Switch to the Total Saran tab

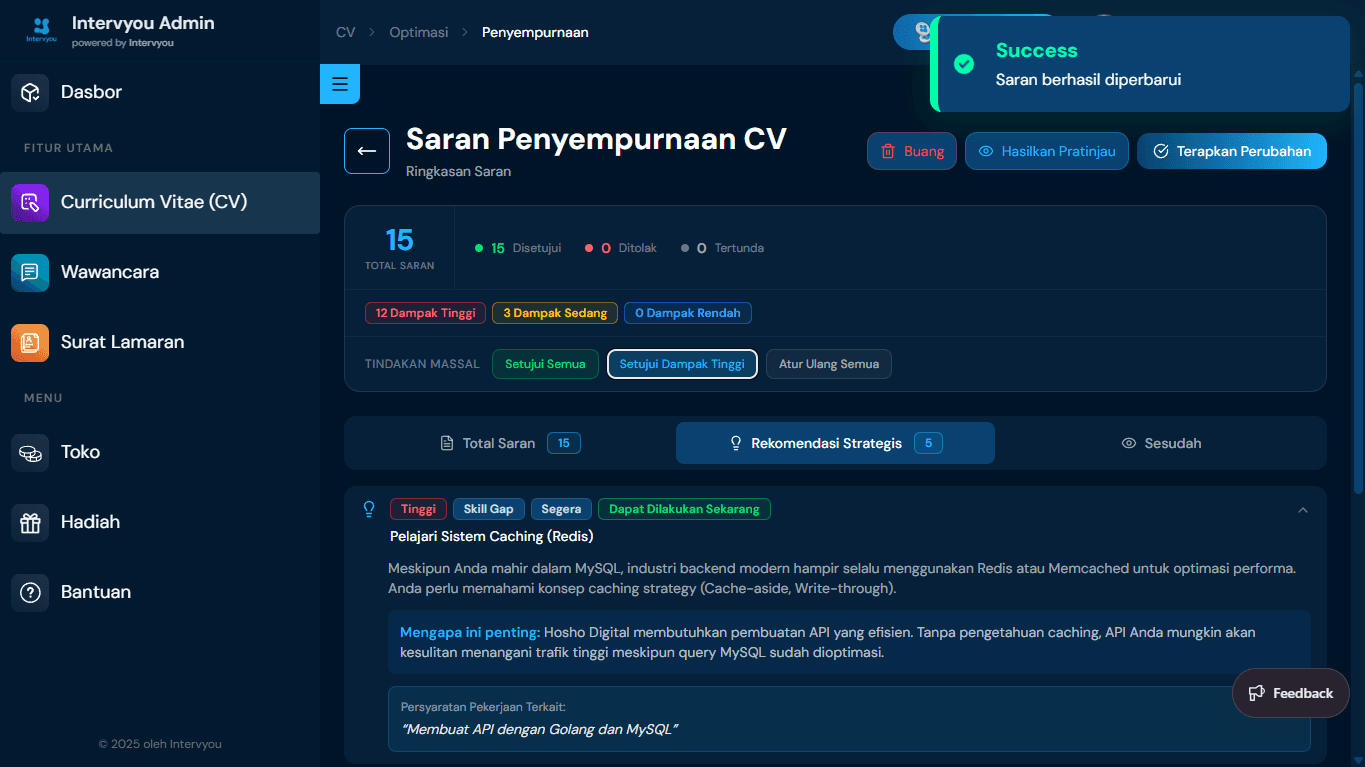(510, 443)
